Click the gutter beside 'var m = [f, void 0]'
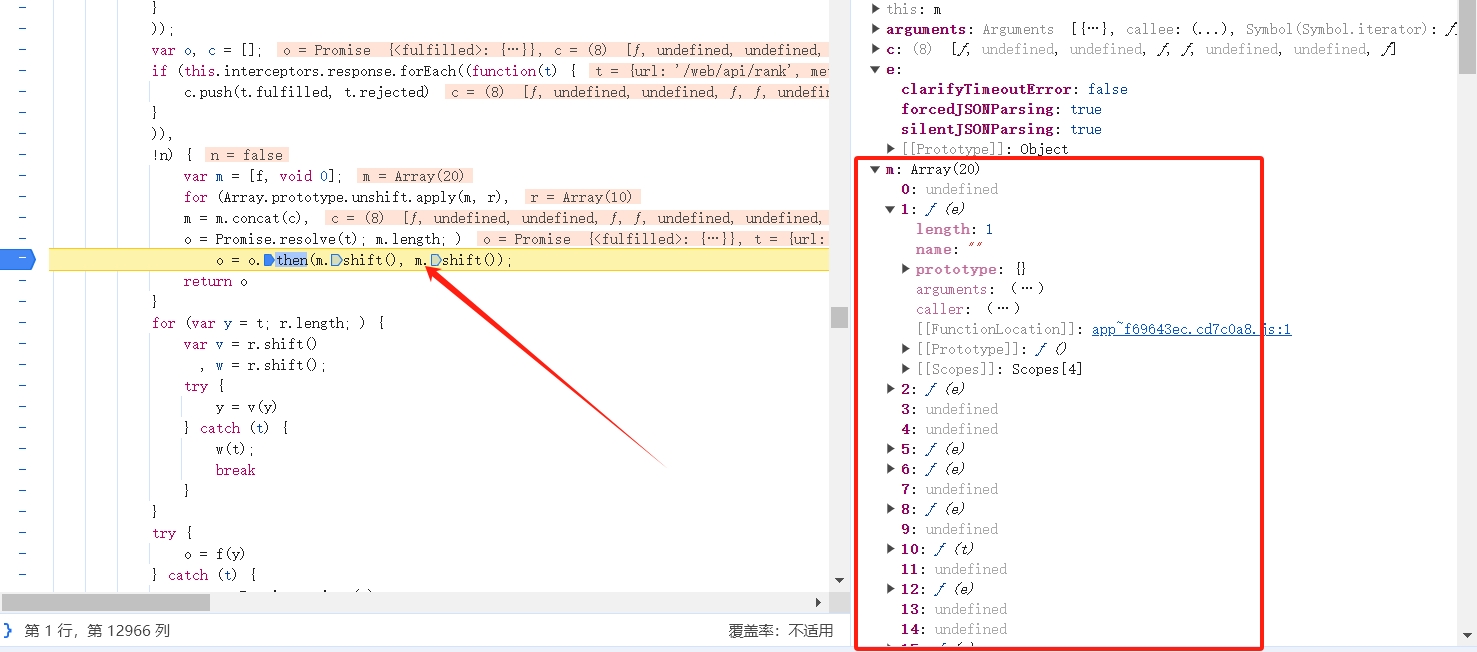Image resolution: width=1477 pixels, height=652 pixels. click(22, 176)
